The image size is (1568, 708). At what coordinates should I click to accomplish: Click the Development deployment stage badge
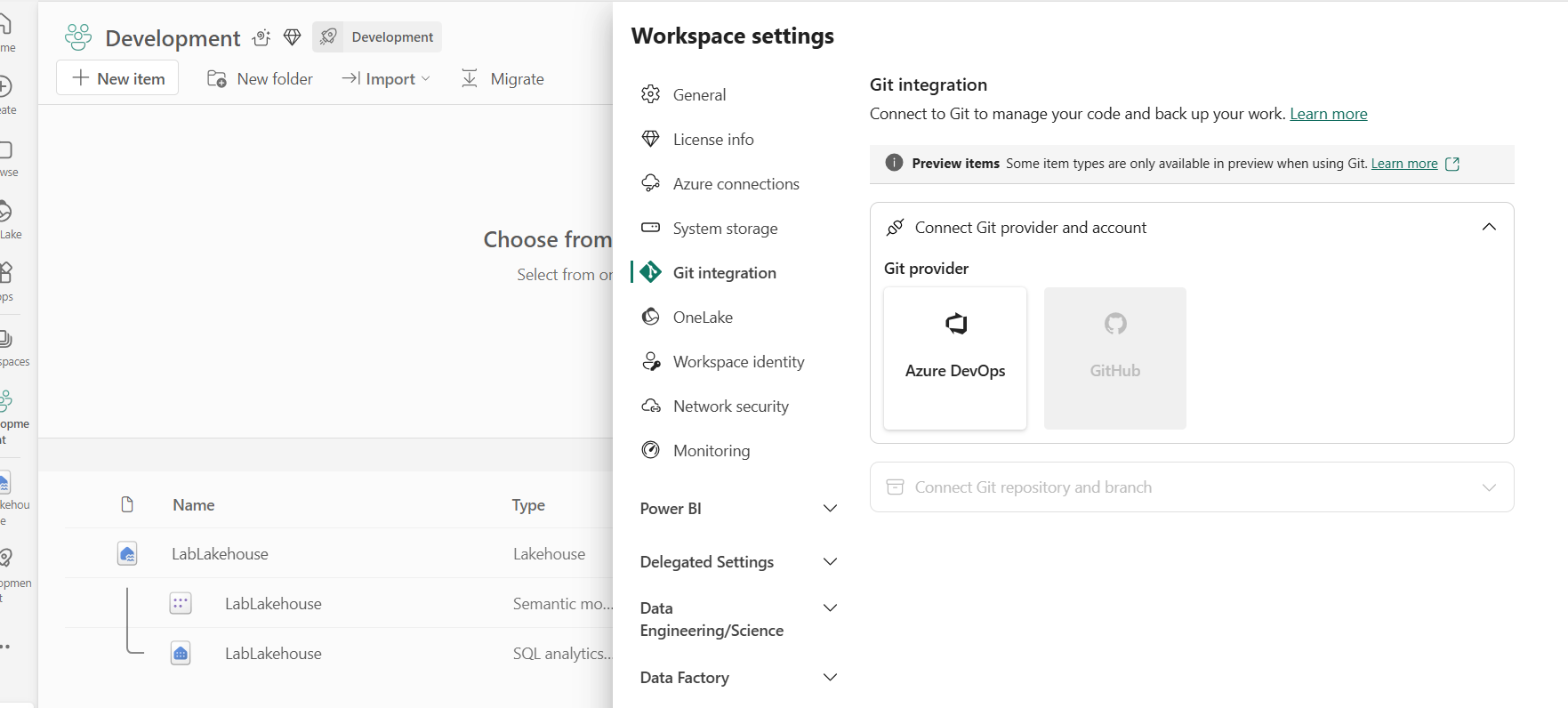pos(377,37)
